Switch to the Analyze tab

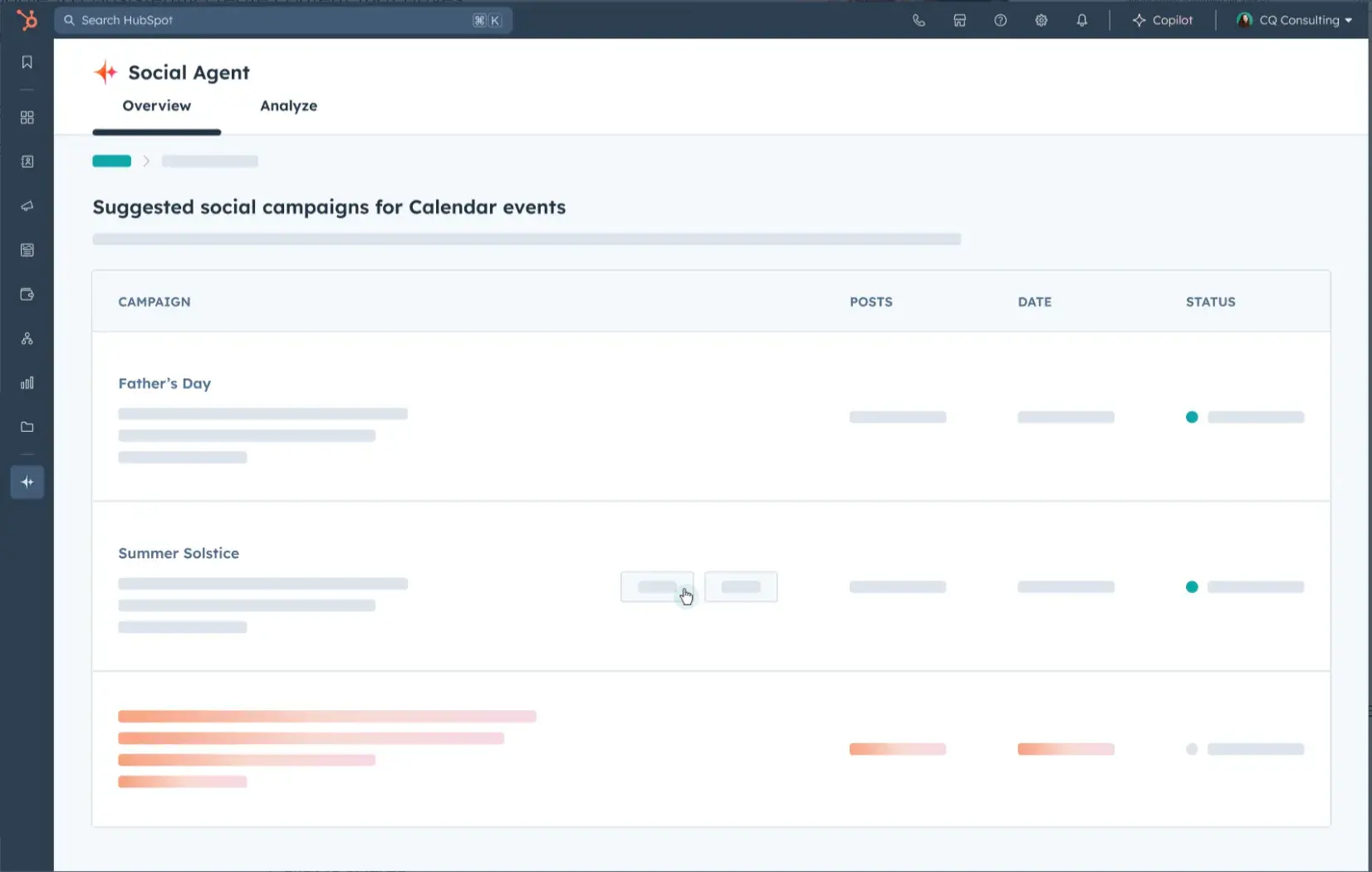pos(288,106)
